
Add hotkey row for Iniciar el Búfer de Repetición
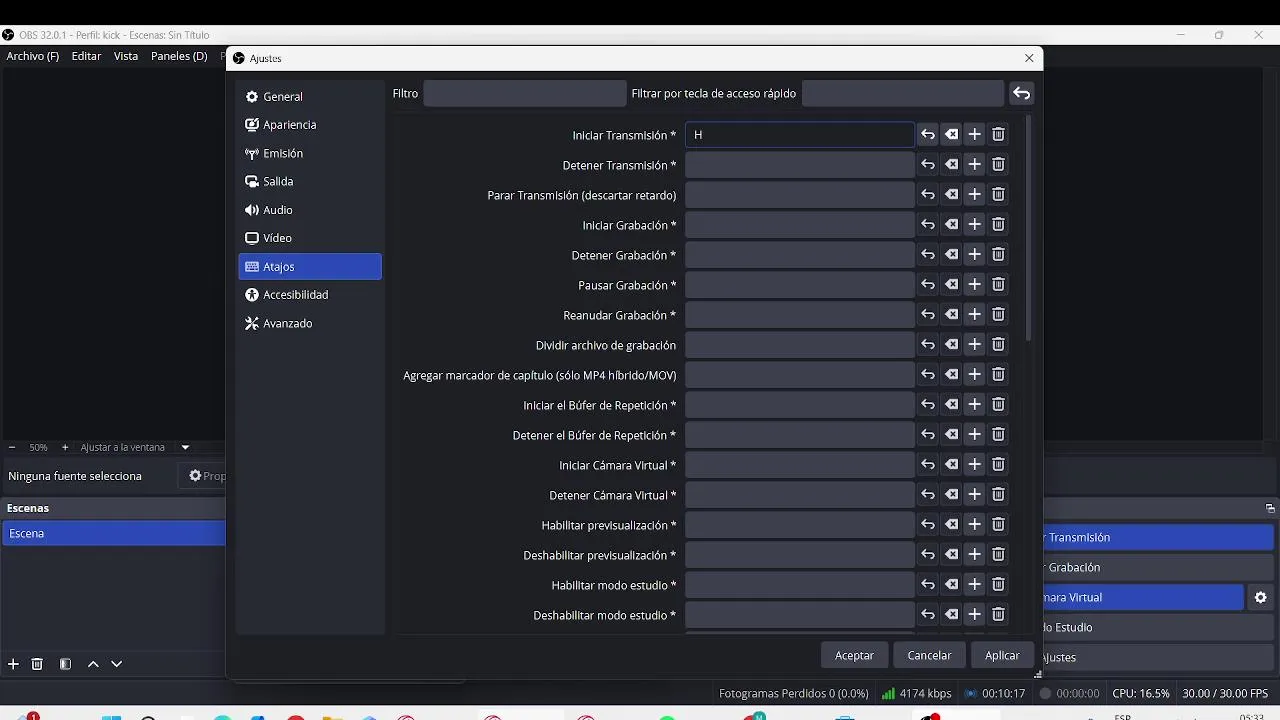(x=975, y=405)
